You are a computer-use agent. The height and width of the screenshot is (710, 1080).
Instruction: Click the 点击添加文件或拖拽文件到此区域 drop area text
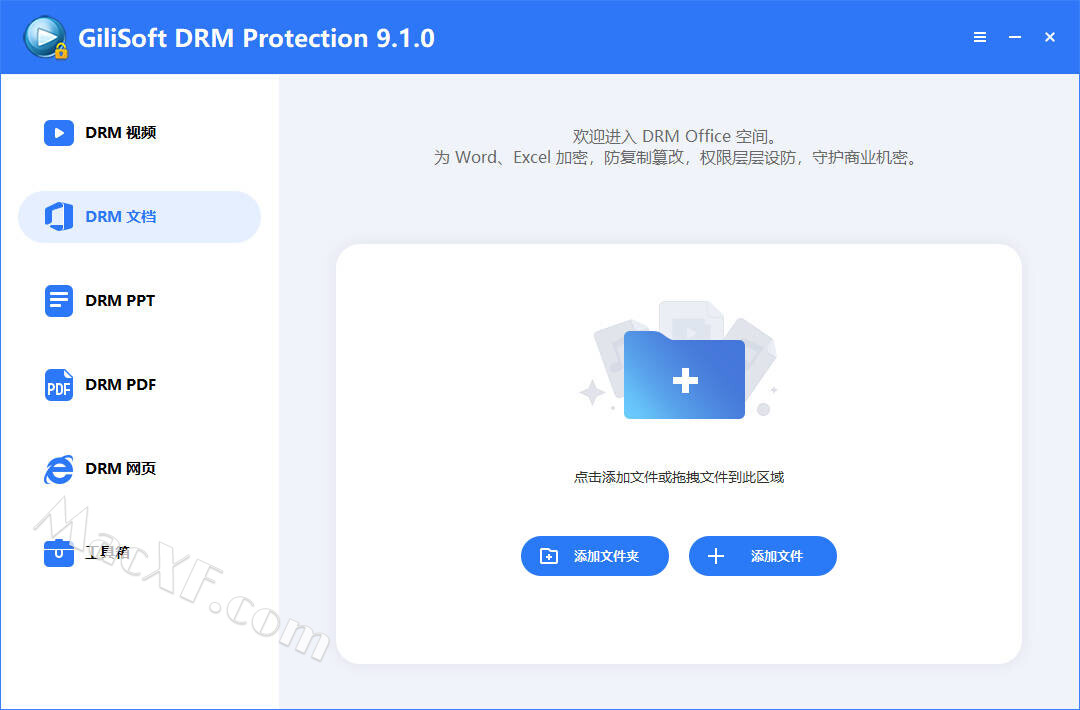coord(678,477)
